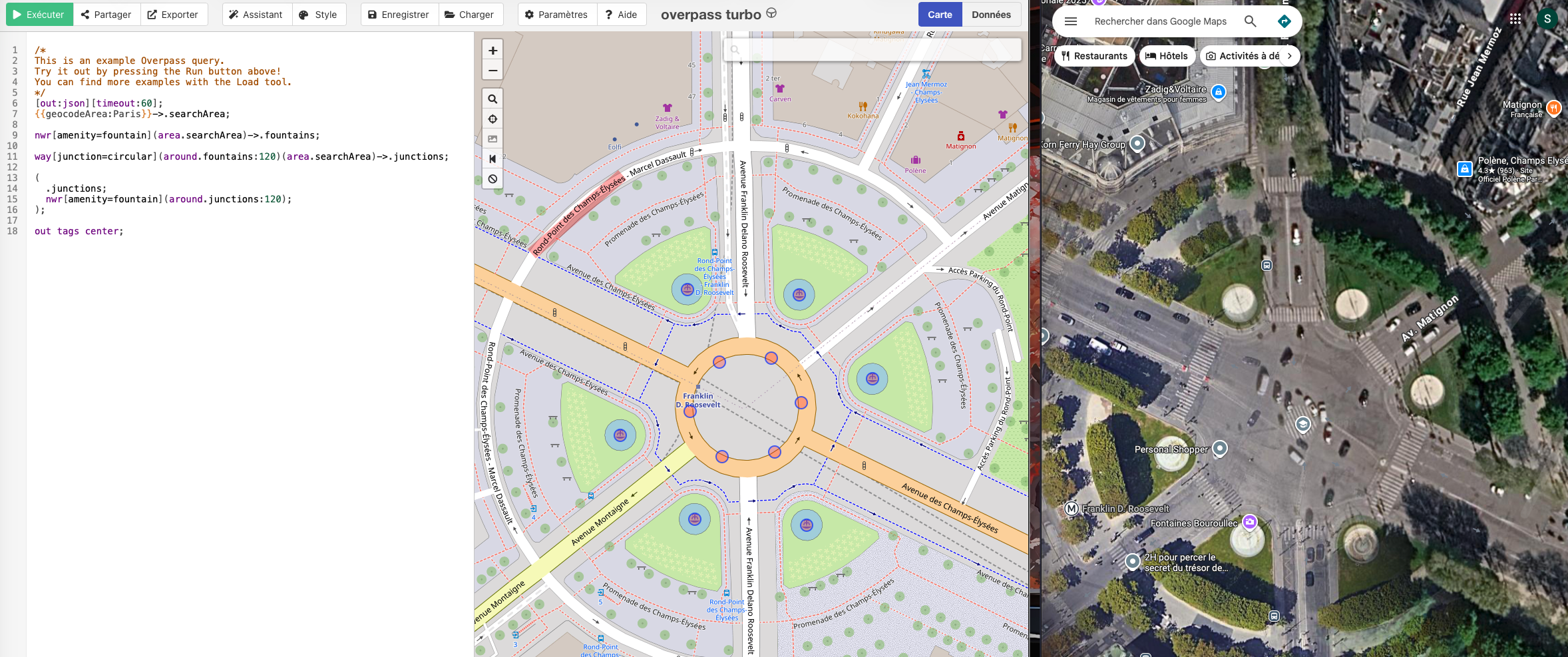
Task: Click the Rechercher dans Google Maps field
Action: (x=1161, y=21)
